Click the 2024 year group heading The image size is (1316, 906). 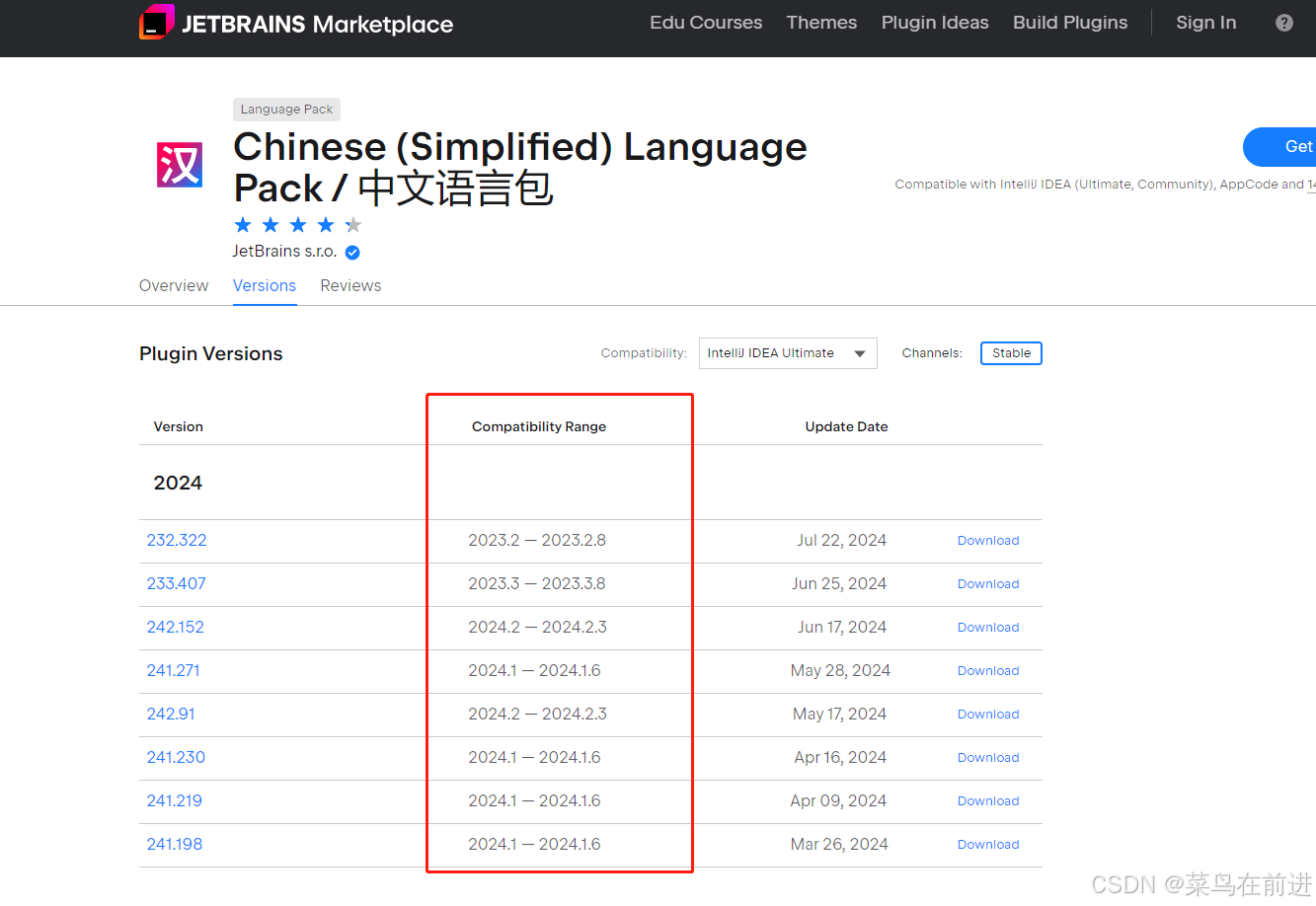178,484
